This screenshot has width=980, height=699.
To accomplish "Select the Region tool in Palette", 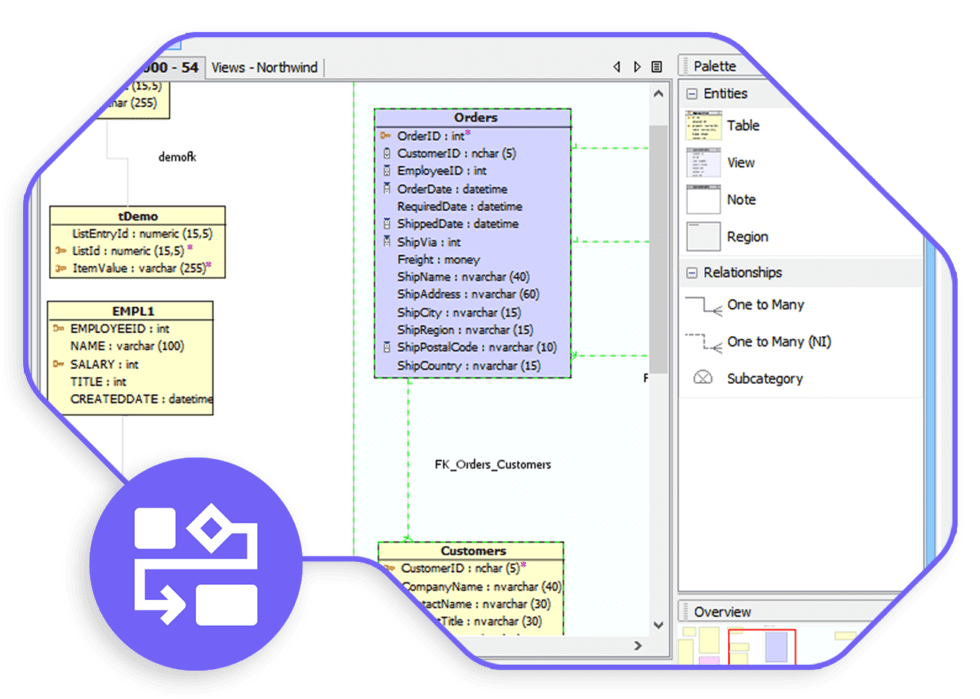I will [747, 236].
